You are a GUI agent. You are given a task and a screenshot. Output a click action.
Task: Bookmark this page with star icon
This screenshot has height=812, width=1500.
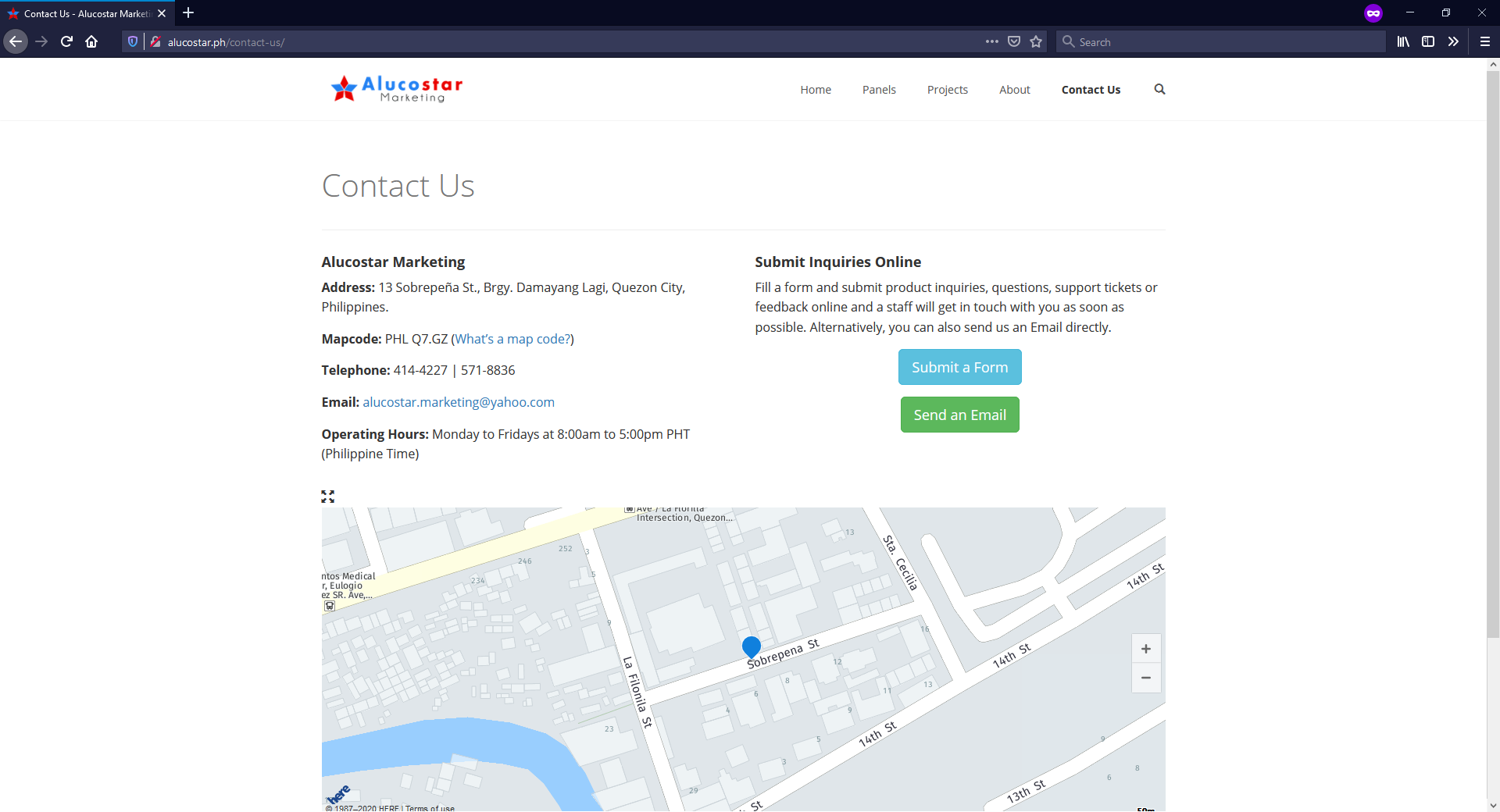[1036, 42]
